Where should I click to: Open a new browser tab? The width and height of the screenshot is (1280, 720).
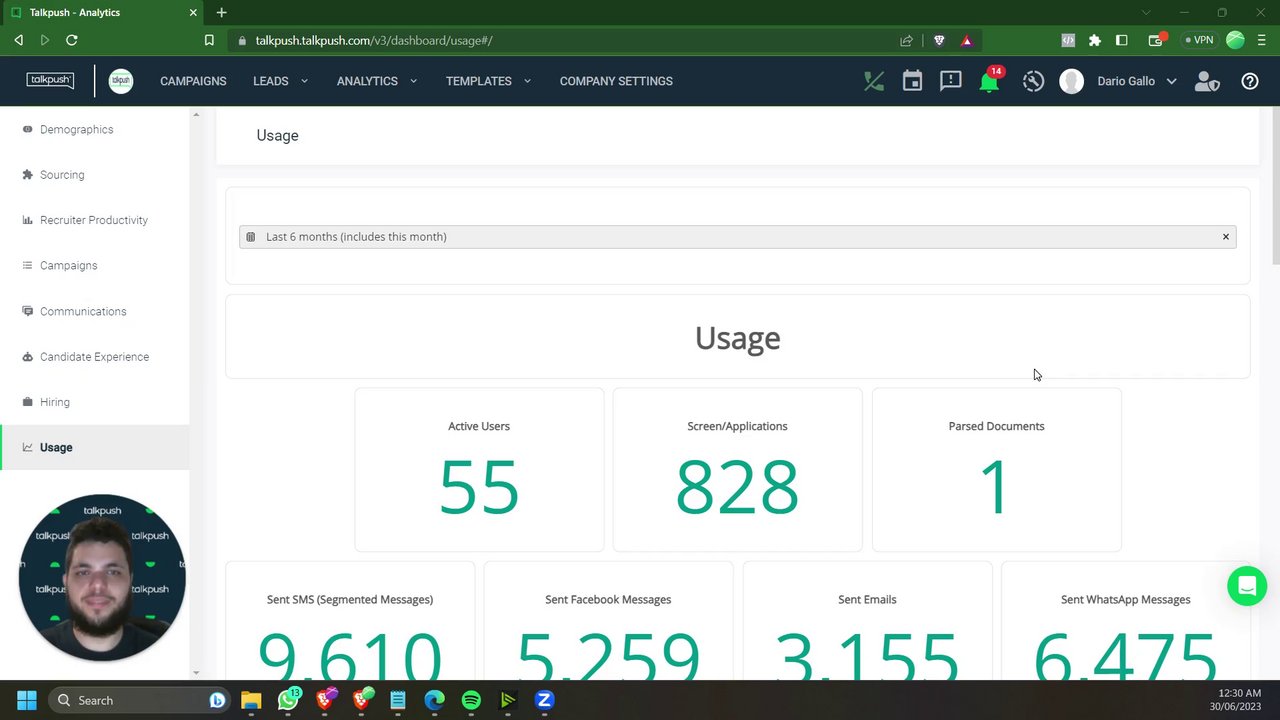tap(221, 12)
